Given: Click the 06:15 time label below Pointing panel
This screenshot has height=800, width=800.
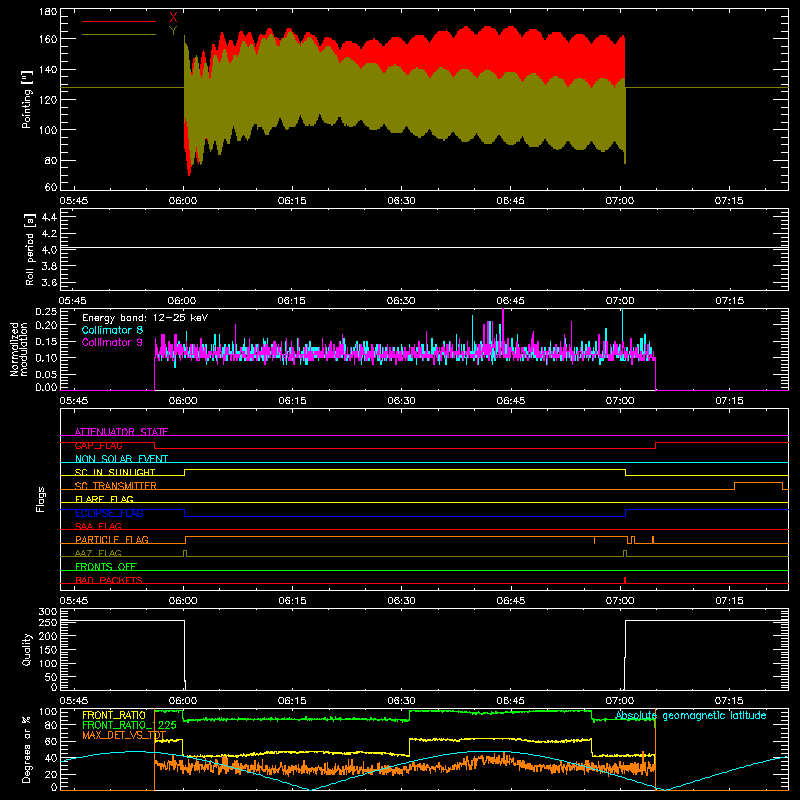Looking at the screenshot, I should [292, 201].
